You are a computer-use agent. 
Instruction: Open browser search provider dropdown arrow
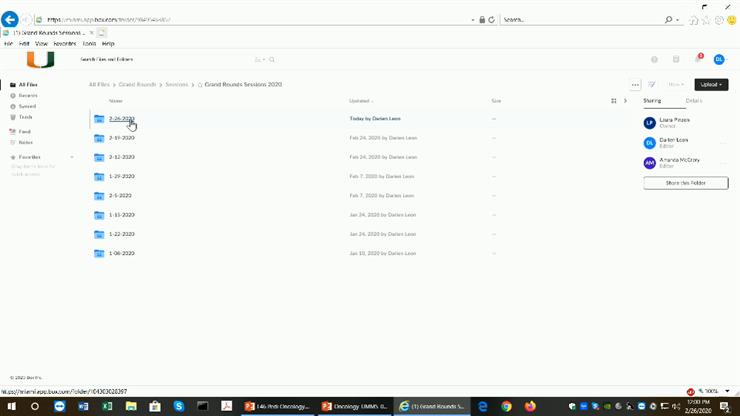pyautogui.click(x=678, y=20)
